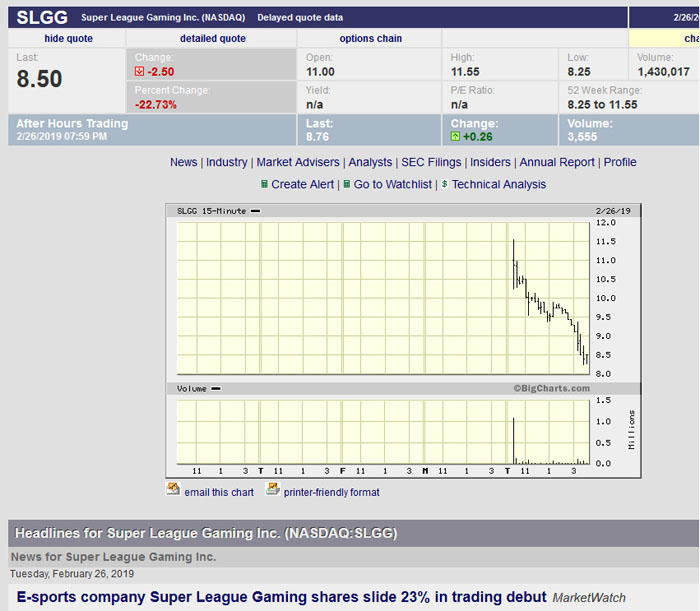Click the SLGG 15-Minute price chart
Screen dimensions: 700x611
click(x=383, y=298)
